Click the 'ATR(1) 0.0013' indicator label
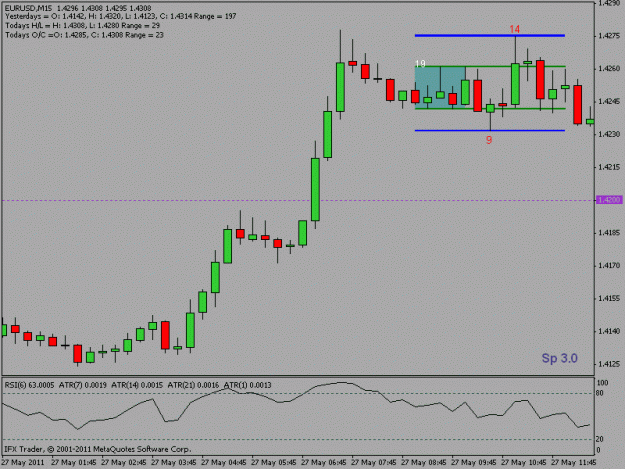 tap(248, 385)
